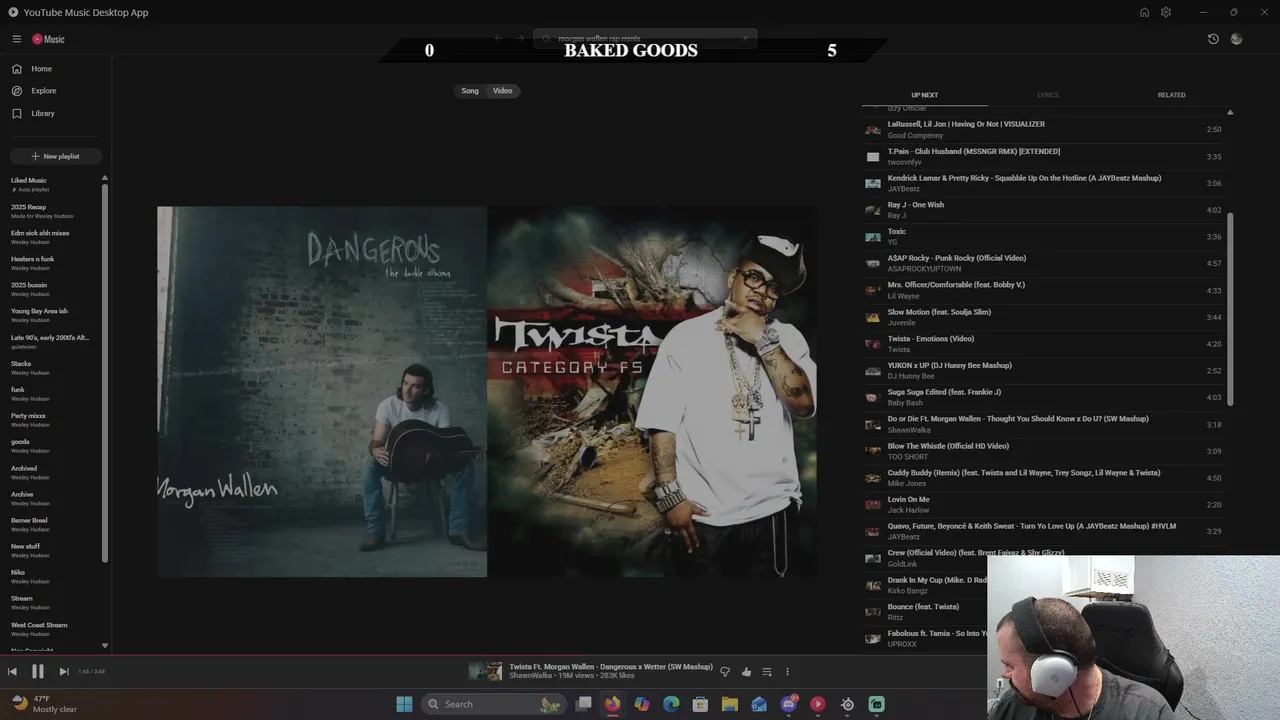The width and height of the screenshot is (1280, 720).
Task: Play Toxic by YG from queue
Action: tap(1043, 237)
